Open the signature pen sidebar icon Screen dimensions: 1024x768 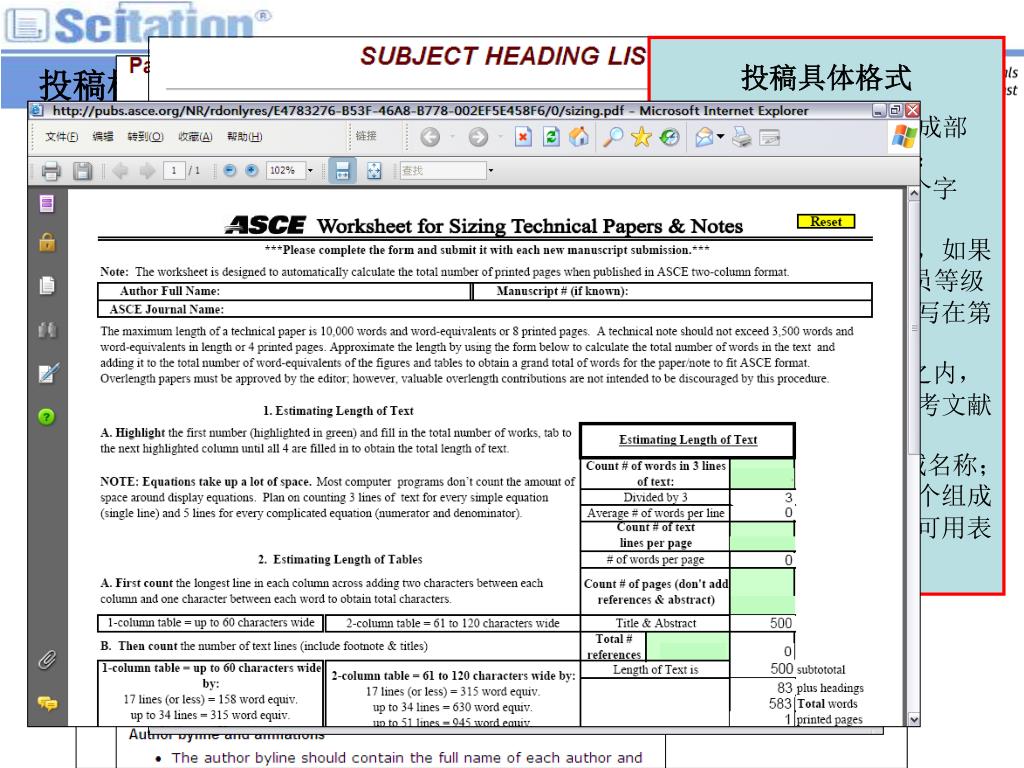click(x=48, y=373)
